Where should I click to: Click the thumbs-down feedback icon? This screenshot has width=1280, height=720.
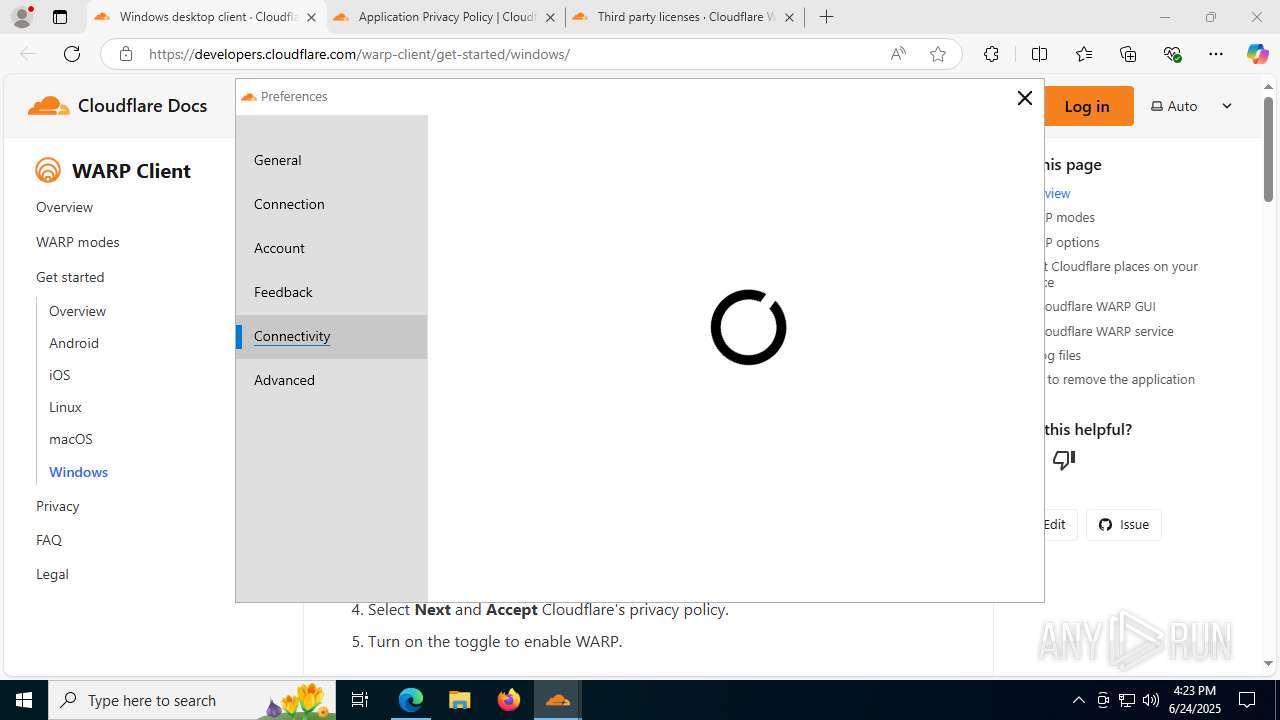pos(1063,460)
